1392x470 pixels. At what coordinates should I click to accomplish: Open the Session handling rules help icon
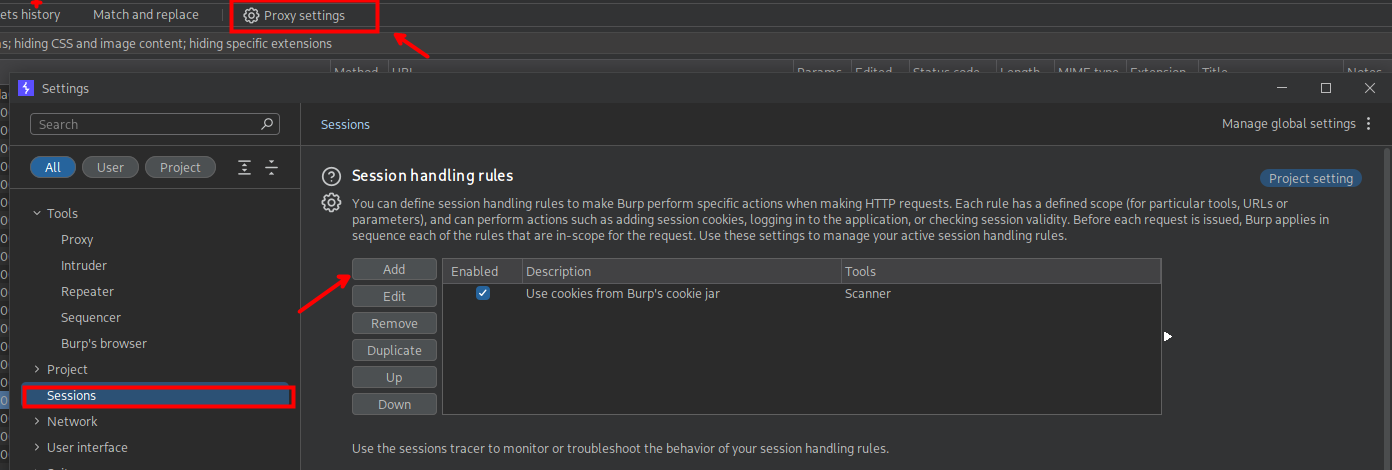click(x=331, y=177)
